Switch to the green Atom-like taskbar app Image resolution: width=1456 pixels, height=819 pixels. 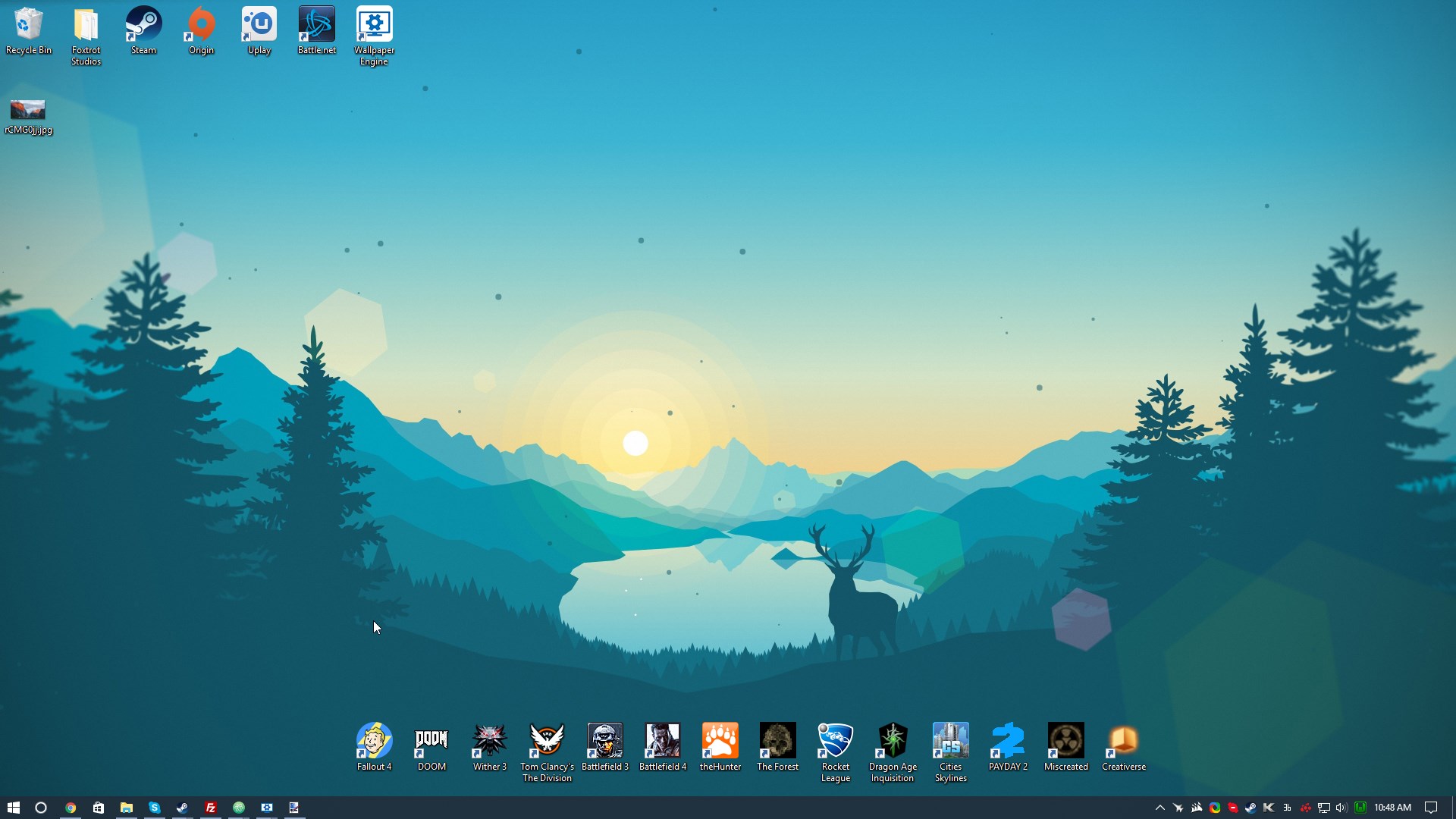(x=239, y=808)
